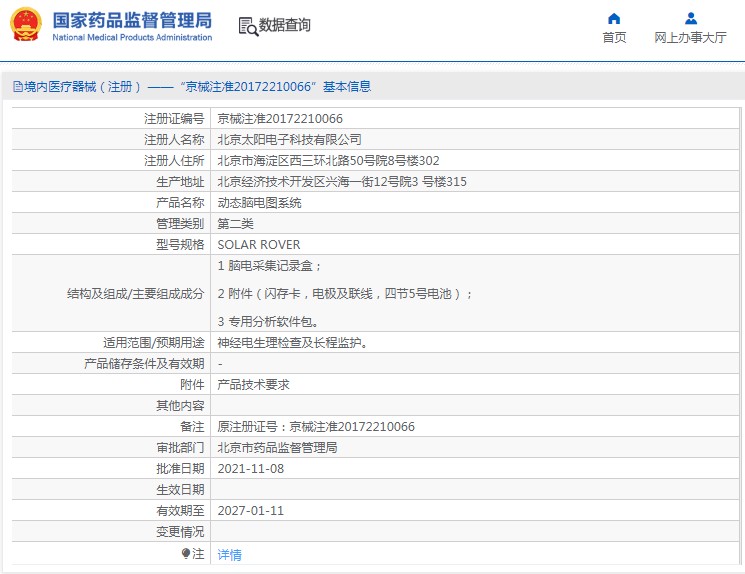Click the home house icon

(x=614, y=18)
